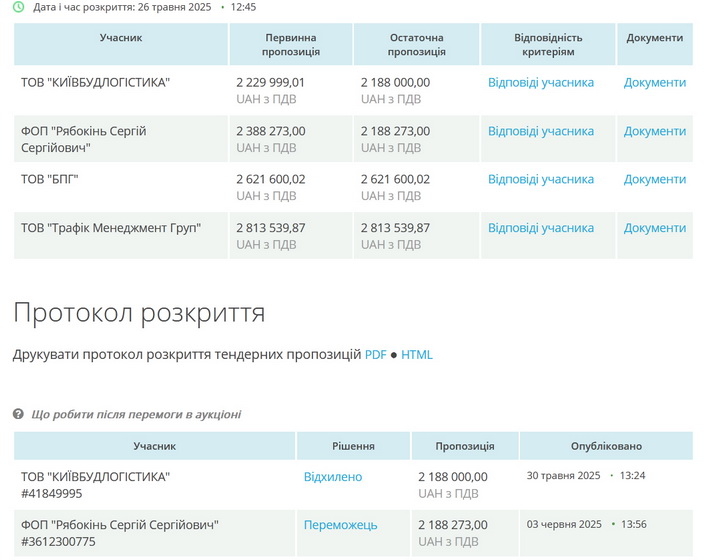Viewport: 704px width, 560px height.
Task: Click the 'Протокол розкриття' heading
Action: (x=139, y=313)
